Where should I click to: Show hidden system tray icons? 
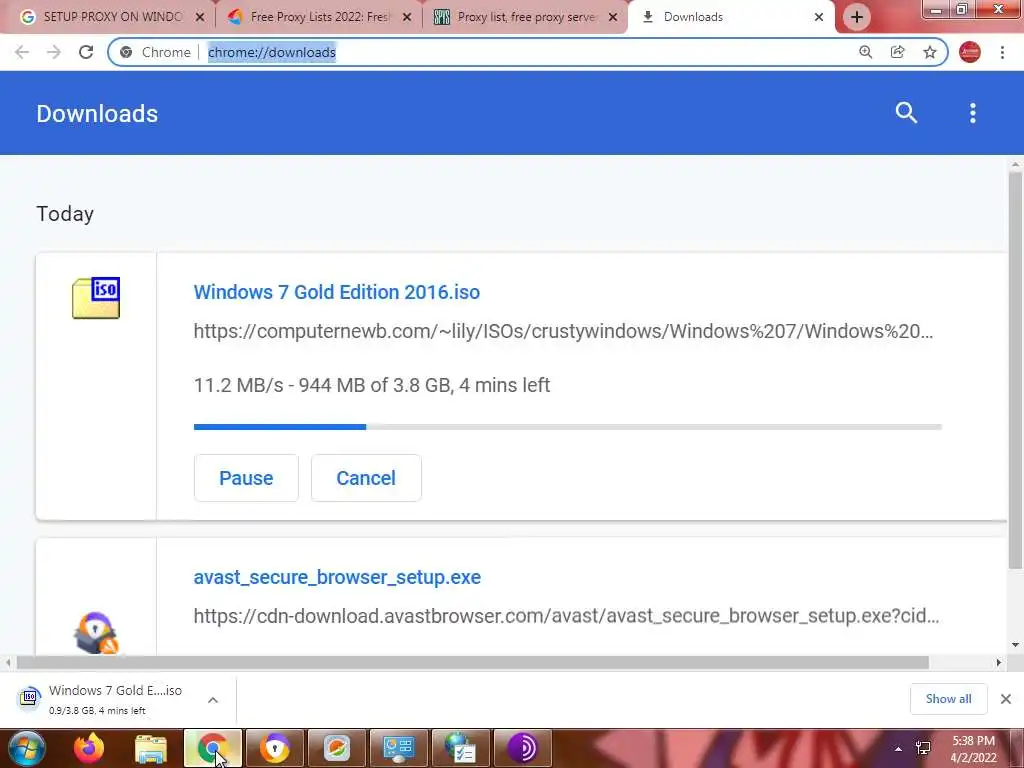898,748
